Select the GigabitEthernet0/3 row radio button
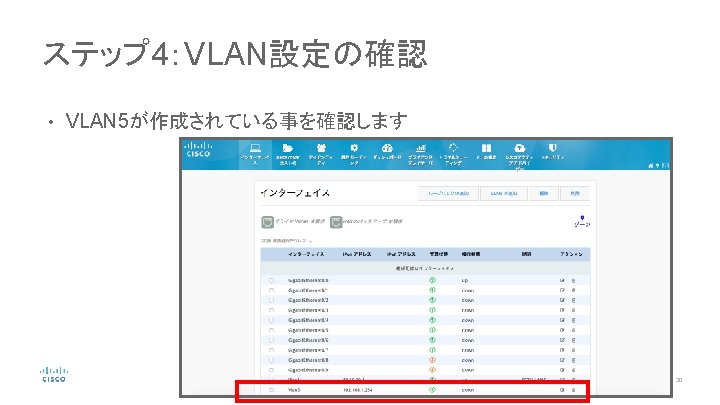720x405 pixels. [271, 310]
